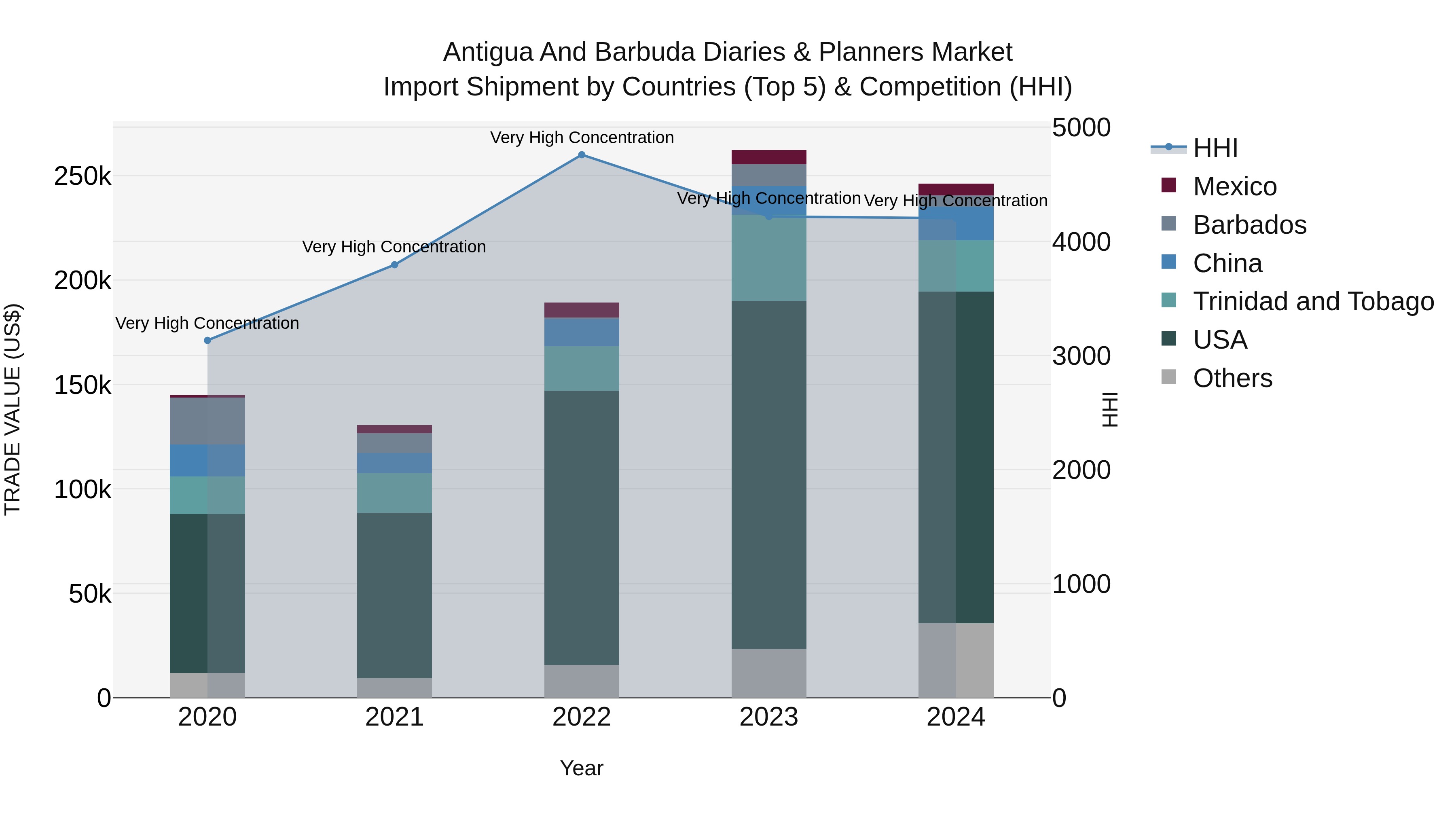The height and width of the screenshot is (819, 1456).
Task: Toggle Mexico series in legend
Action: 1219,186
